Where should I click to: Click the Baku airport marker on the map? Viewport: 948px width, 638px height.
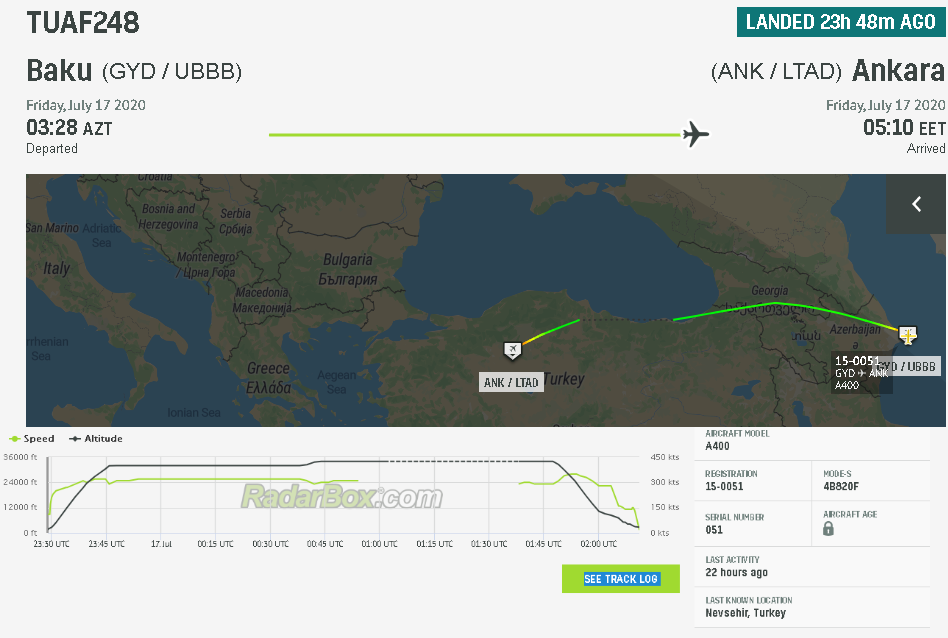[x=907, y=335]
